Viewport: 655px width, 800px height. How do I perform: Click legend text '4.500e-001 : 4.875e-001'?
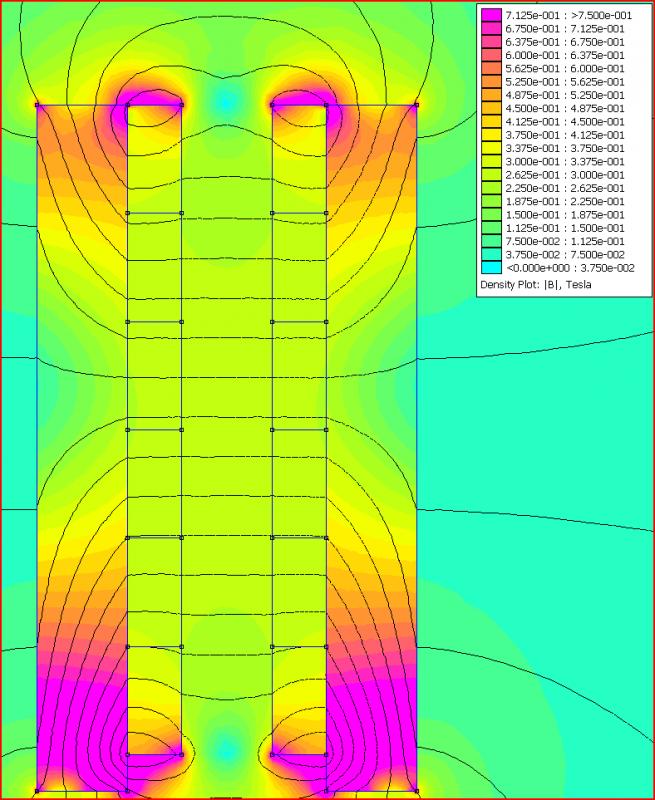coord(565,108)
